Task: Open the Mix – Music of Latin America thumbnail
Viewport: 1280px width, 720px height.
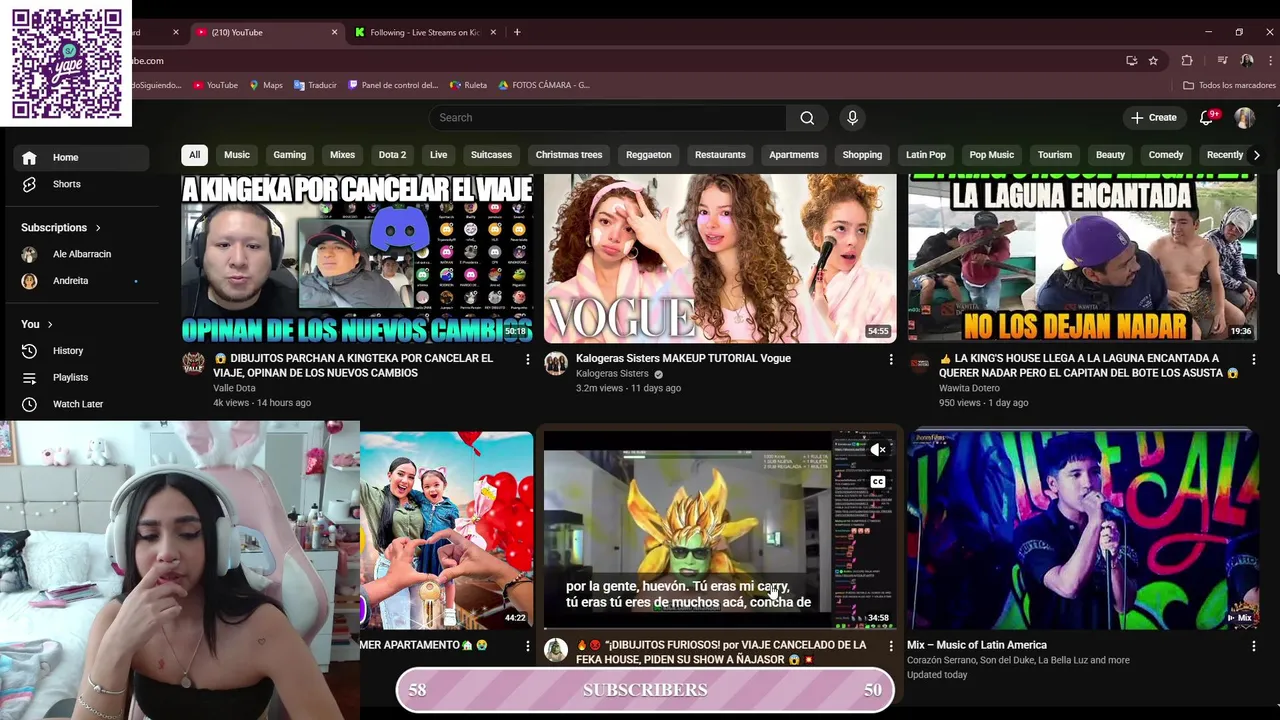Action: click(1083, 530)
